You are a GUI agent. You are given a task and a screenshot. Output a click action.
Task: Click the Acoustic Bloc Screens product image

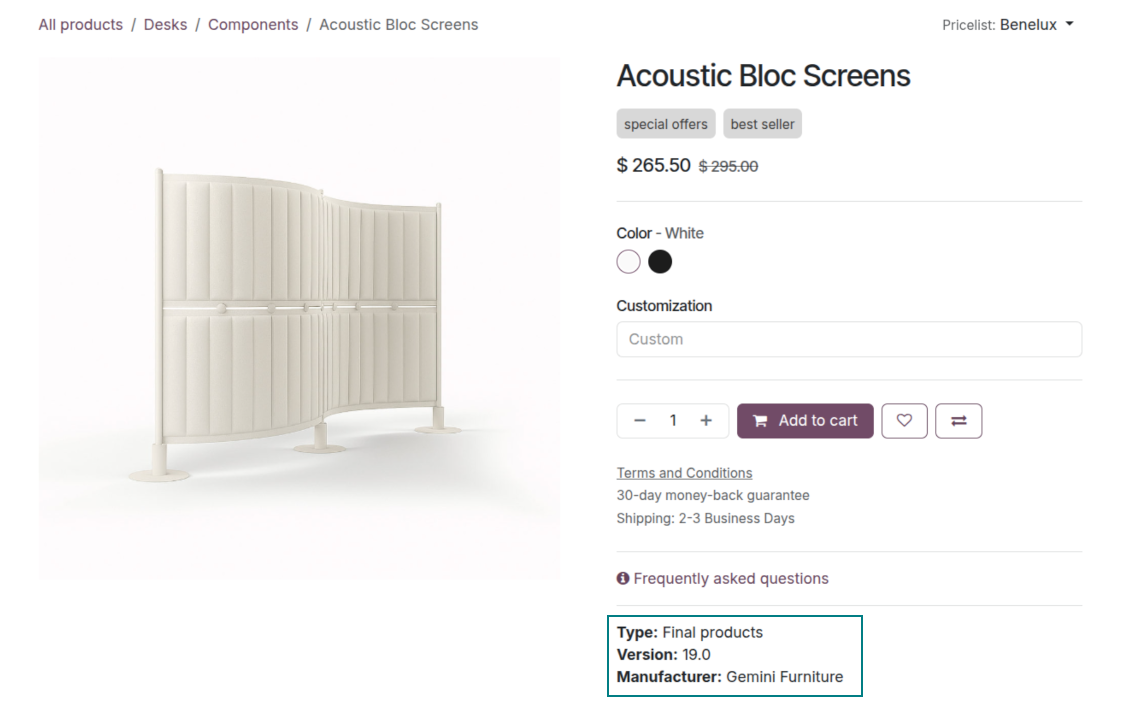pyautogui.click(x=299, y=318)
